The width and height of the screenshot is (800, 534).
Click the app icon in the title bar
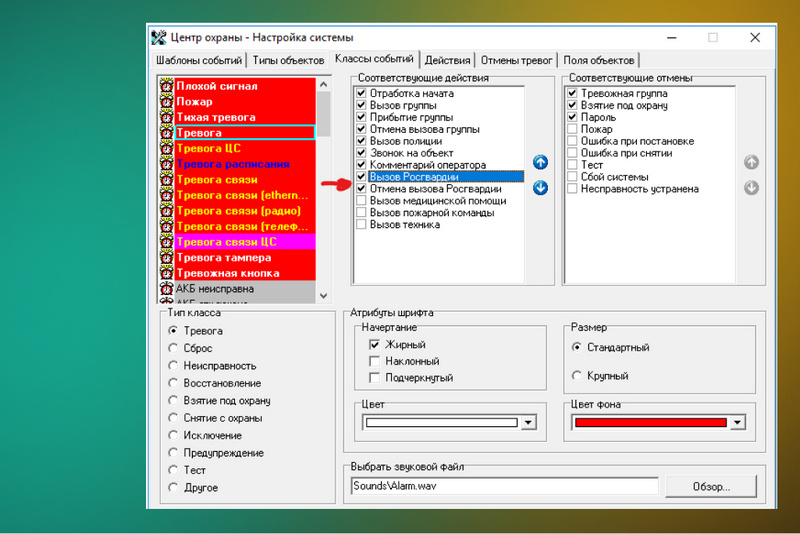click(x=159, y=38)
